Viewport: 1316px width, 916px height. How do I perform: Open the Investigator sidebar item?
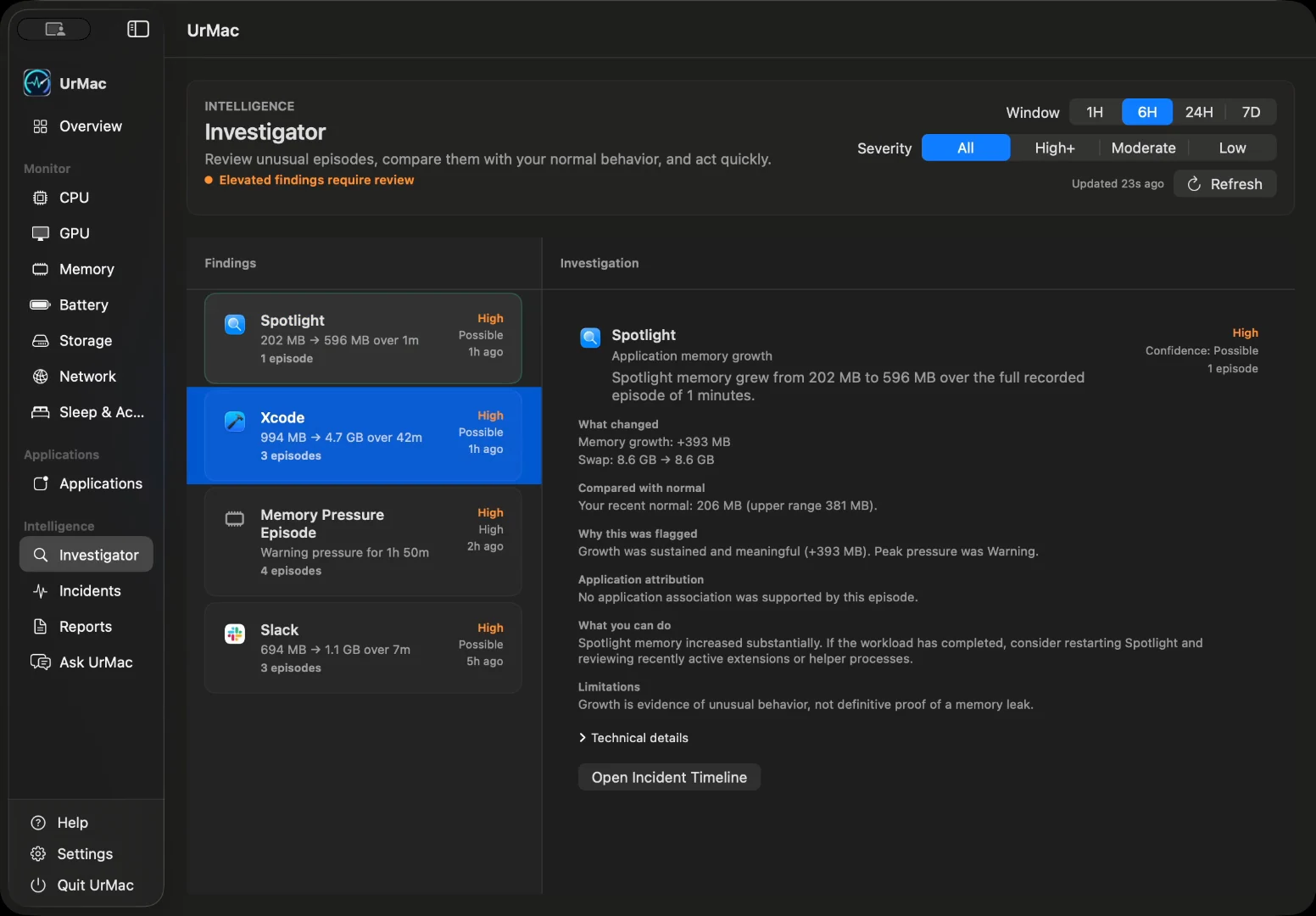(x=86, y=555)
